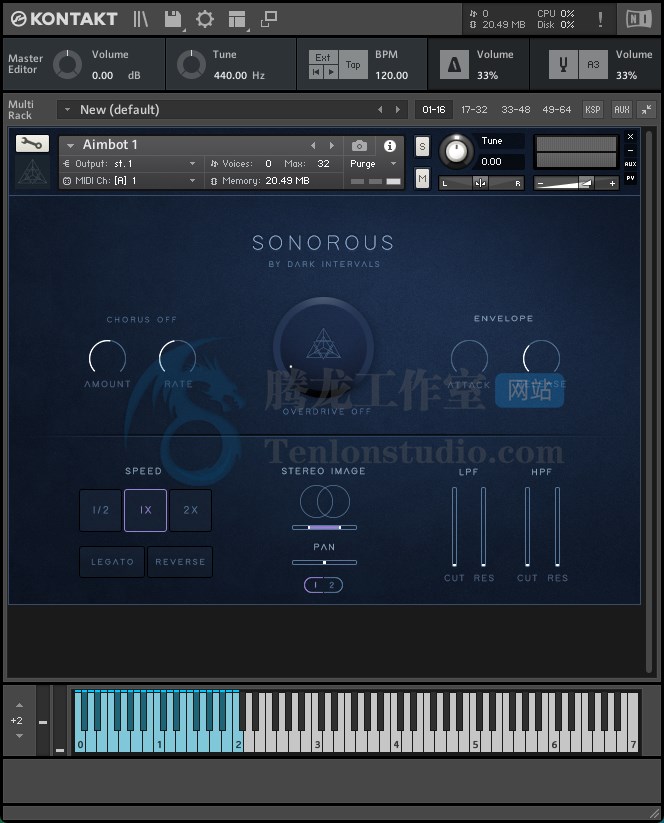Click the instrument Tune knob

tap(456, 151)
